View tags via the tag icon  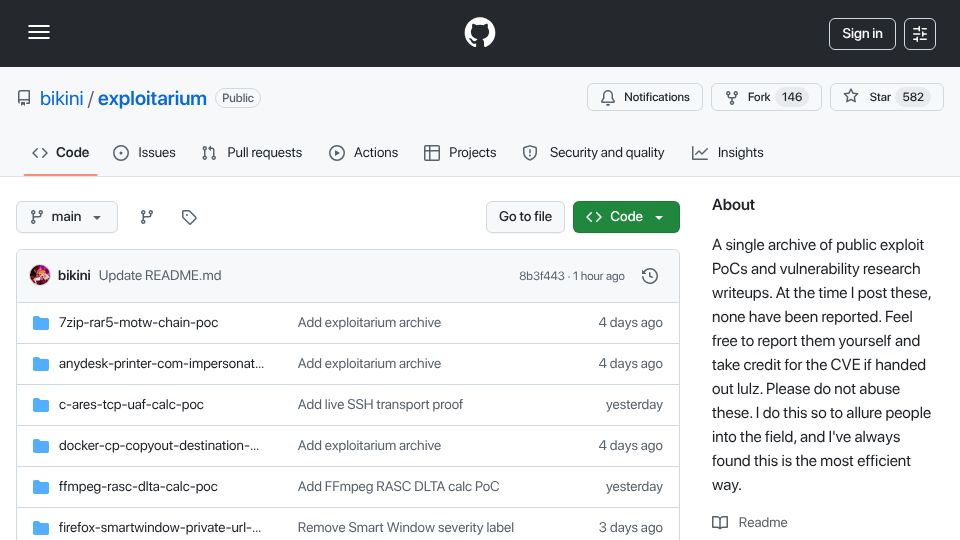coord(189,217)
